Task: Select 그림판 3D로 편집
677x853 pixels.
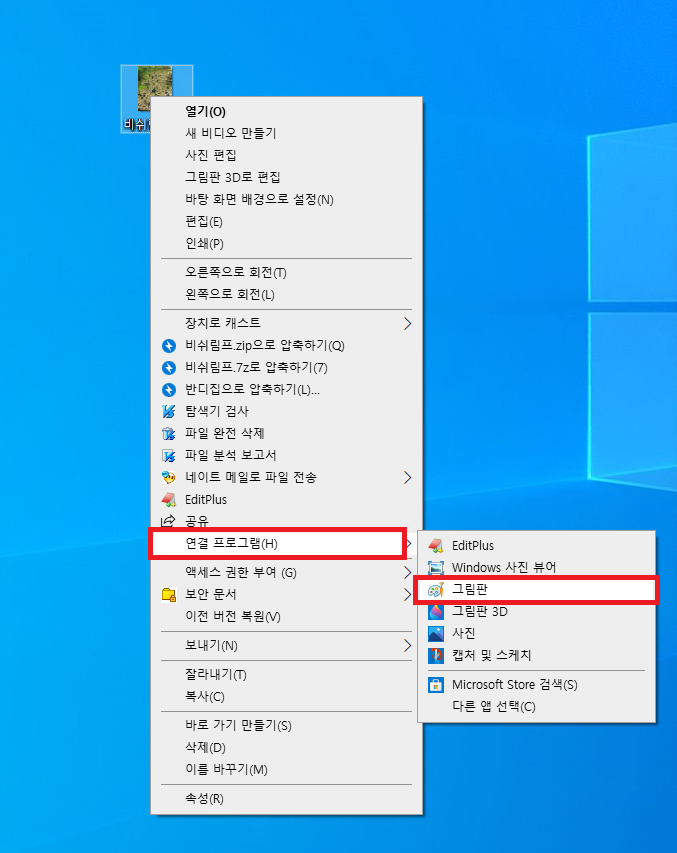Action: click(286, 177)
